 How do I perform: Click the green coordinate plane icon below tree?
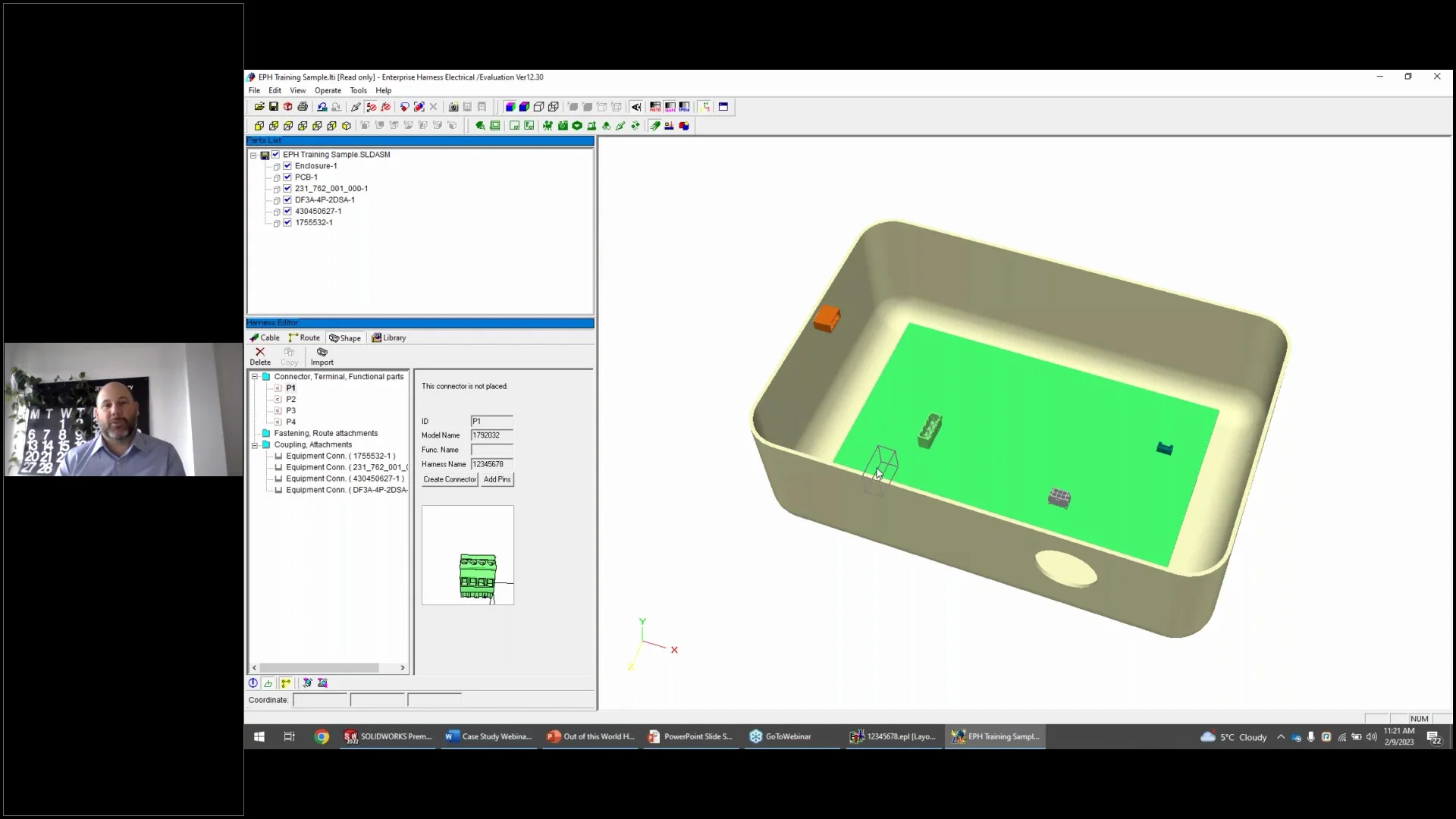coord(268,683)
